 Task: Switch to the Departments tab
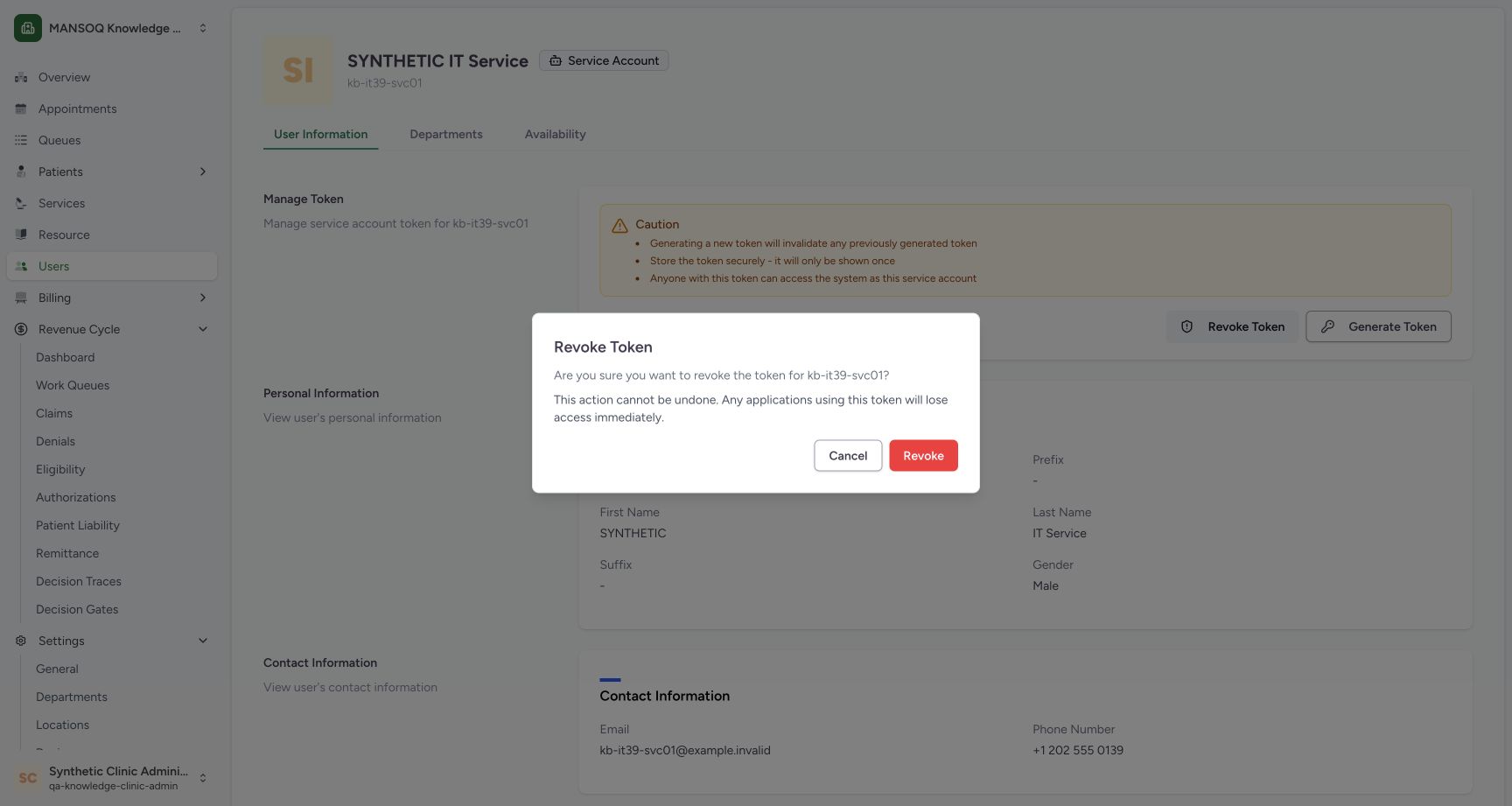pyautogui.click(x=446, y=134)
